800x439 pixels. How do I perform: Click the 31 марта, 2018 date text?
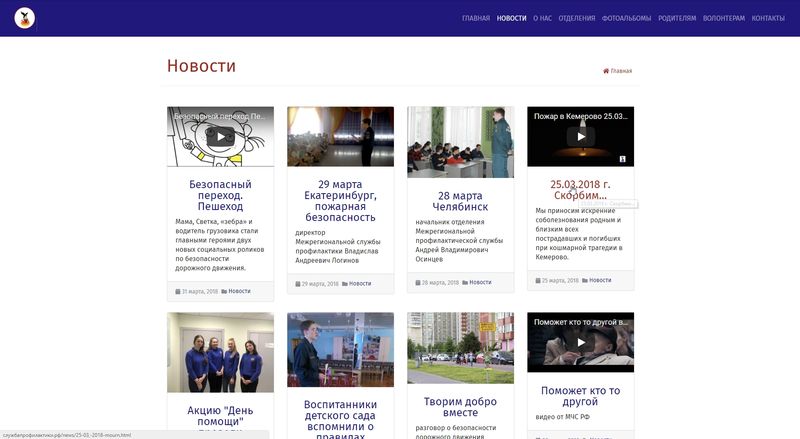click(199, 291)
